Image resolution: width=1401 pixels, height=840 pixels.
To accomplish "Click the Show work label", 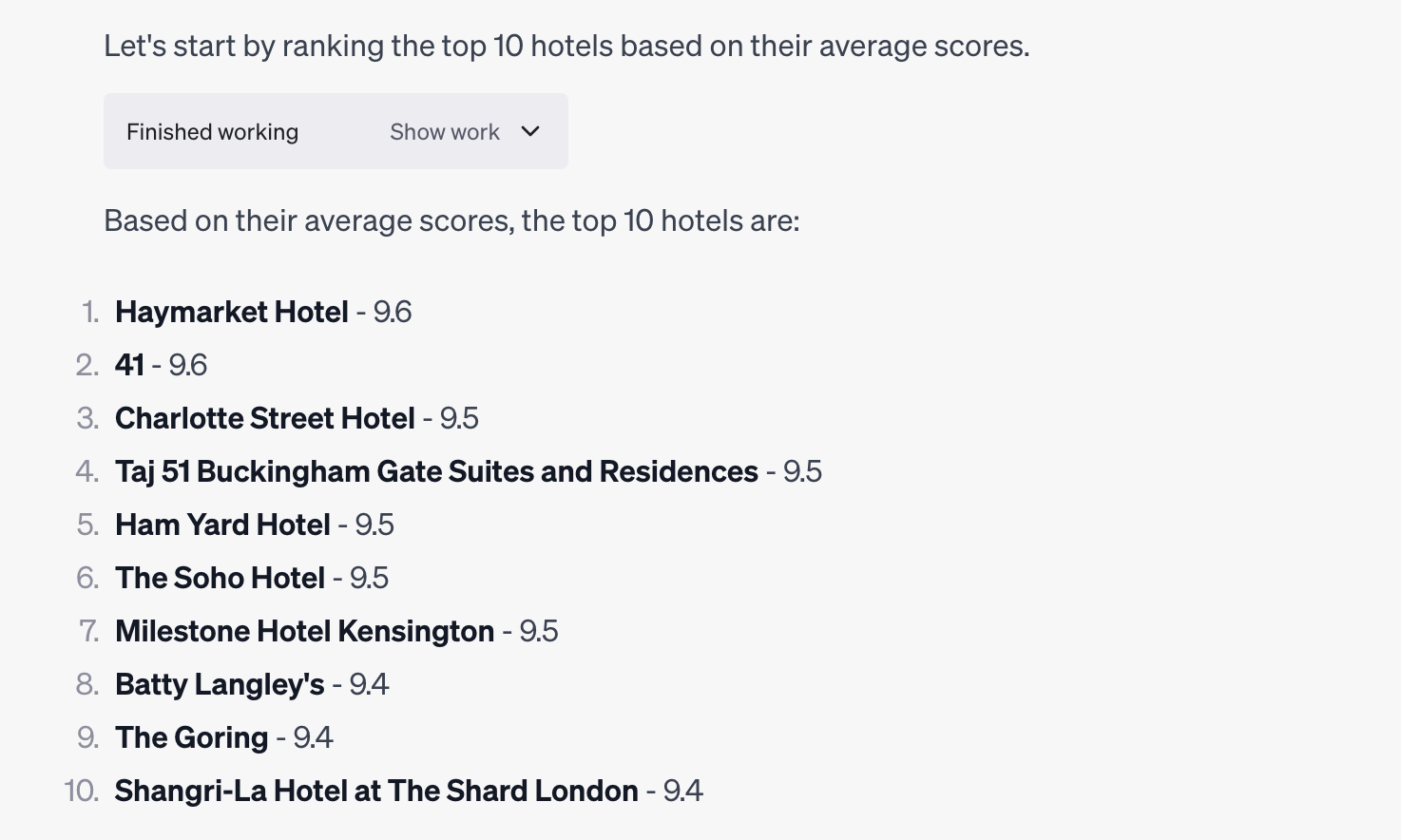I will point(445,132).
